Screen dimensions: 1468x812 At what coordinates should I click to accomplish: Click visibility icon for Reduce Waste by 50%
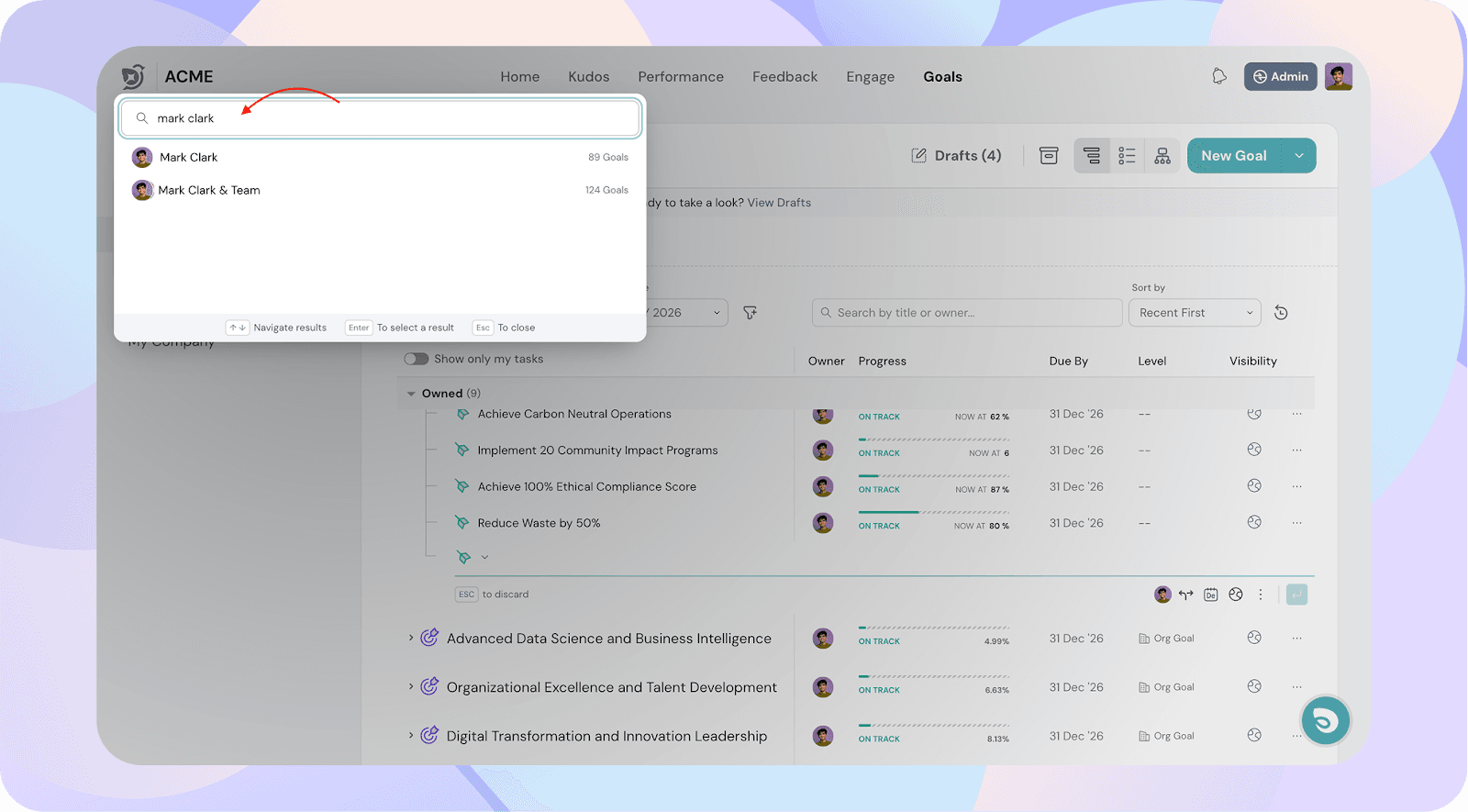[1254, 522]
